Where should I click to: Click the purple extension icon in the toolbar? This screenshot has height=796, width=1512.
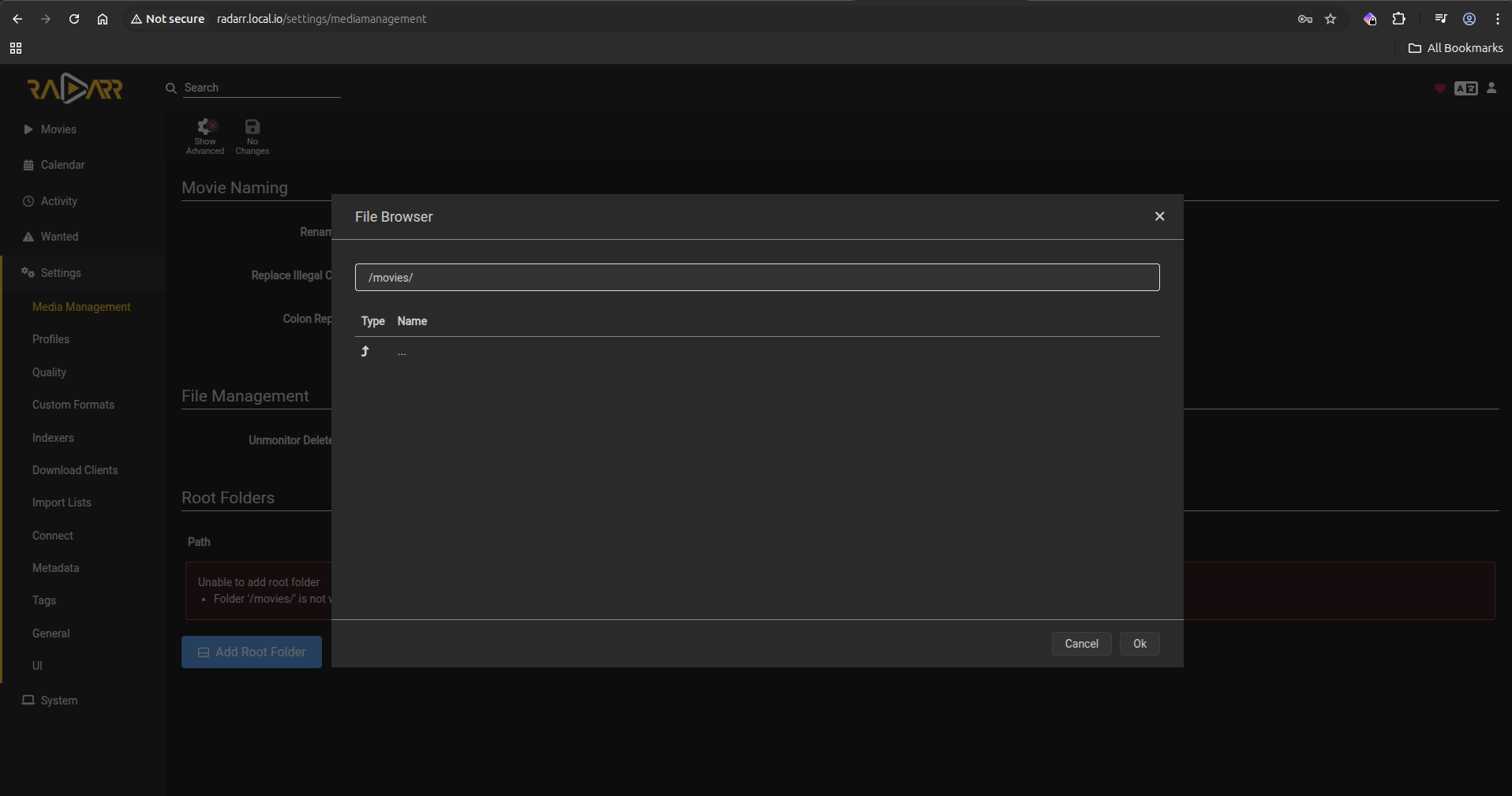(1370, 19)
